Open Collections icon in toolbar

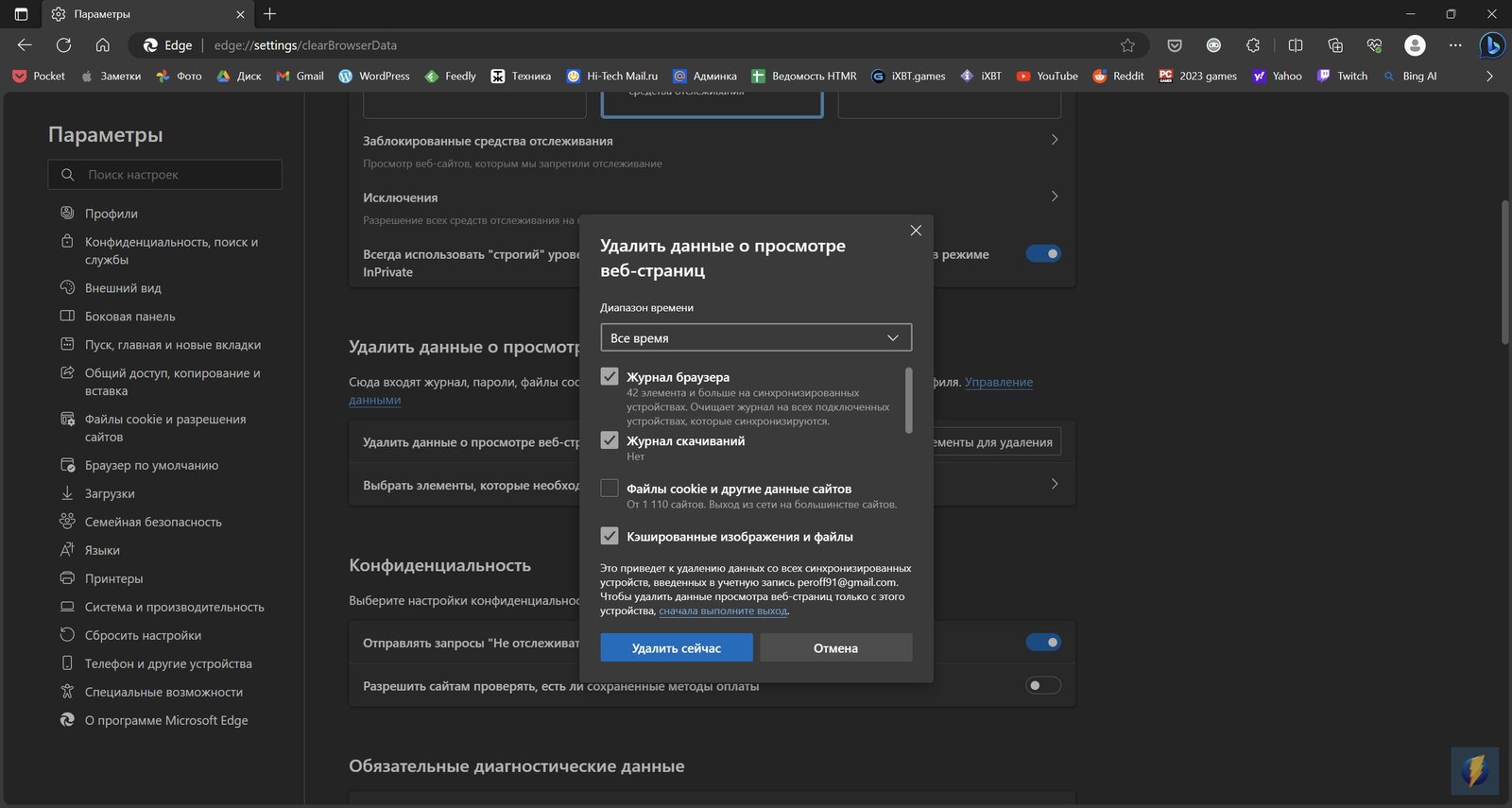[1335, 45]
